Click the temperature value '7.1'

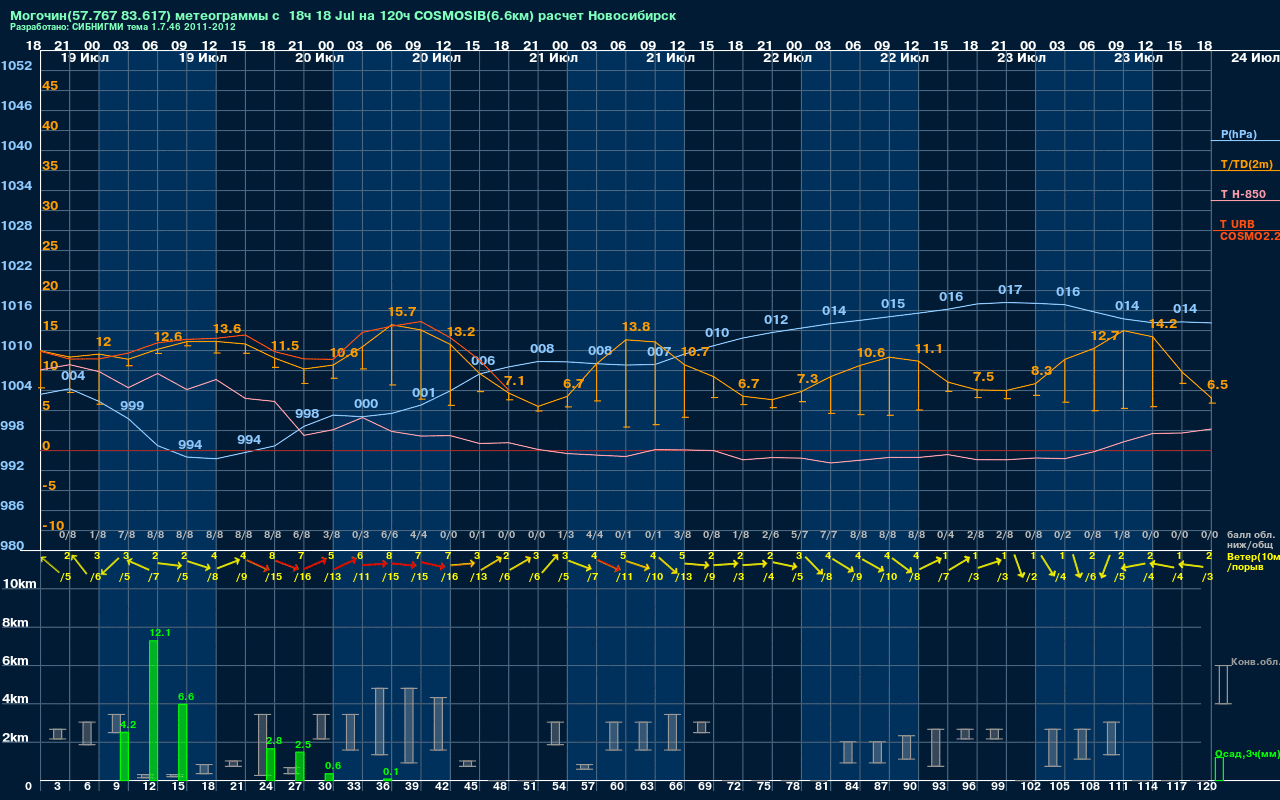click(514, 381)
